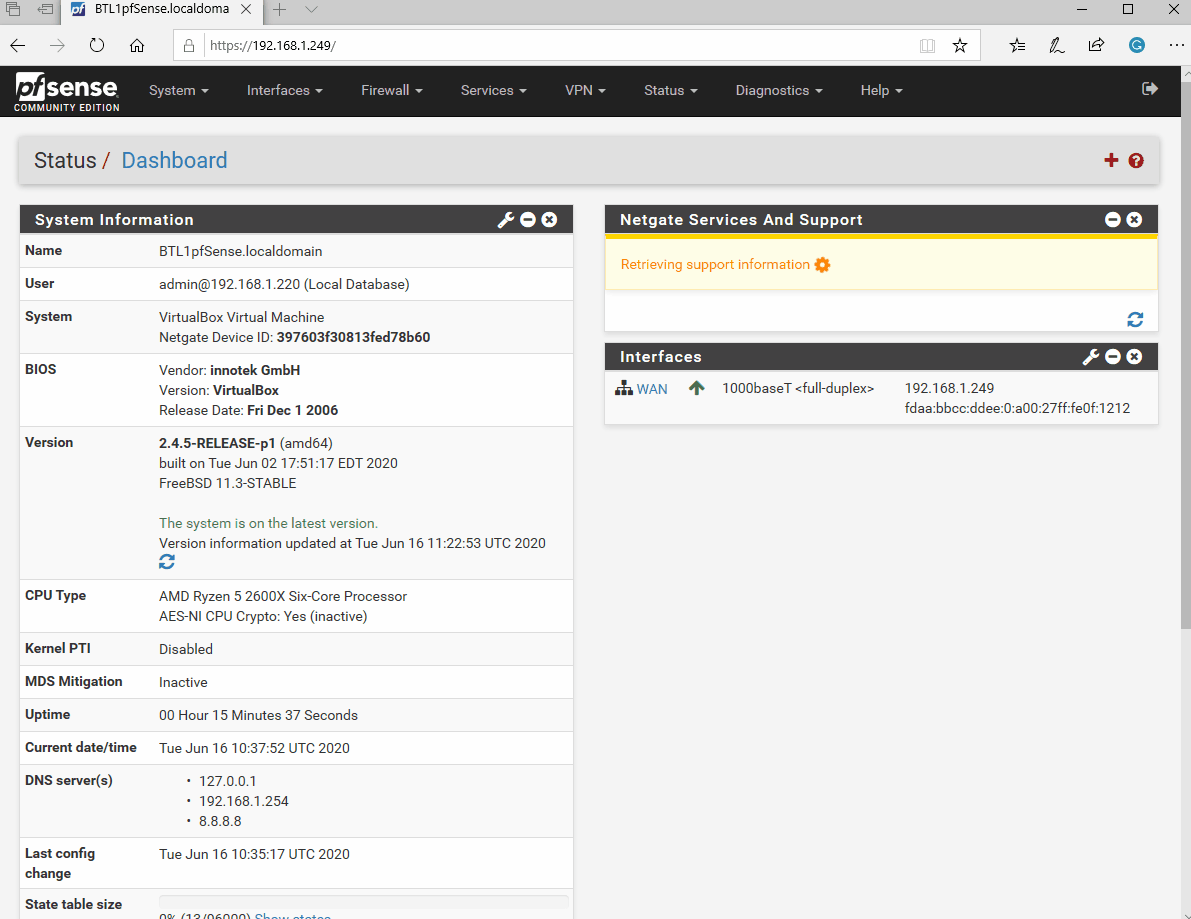This screenshot has height=919, width=1191.
Task: Open the favorites hub icon
Action: 1017,46
